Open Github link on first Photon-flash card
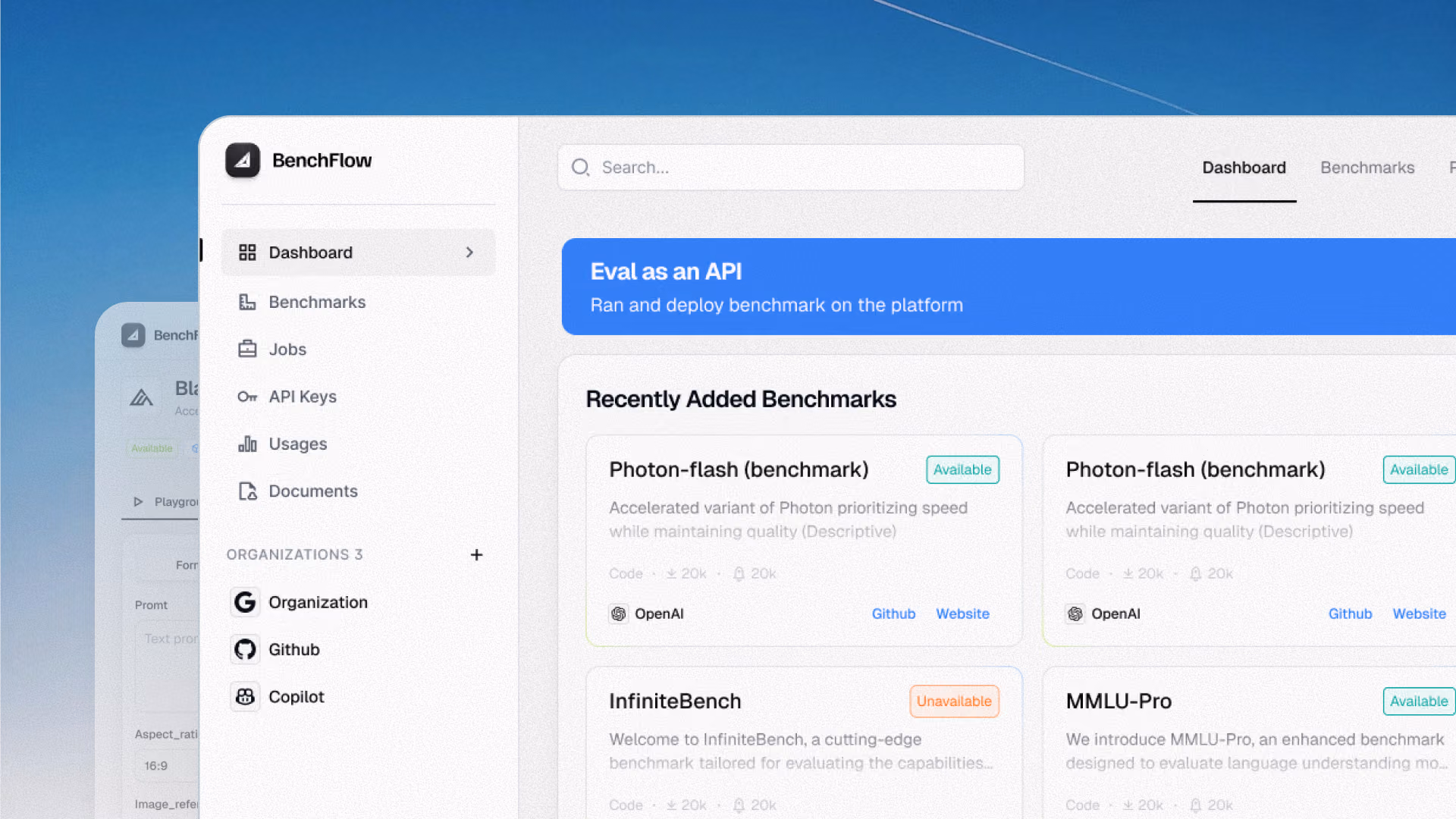The image size is (1456, 819). coord(893,613)
